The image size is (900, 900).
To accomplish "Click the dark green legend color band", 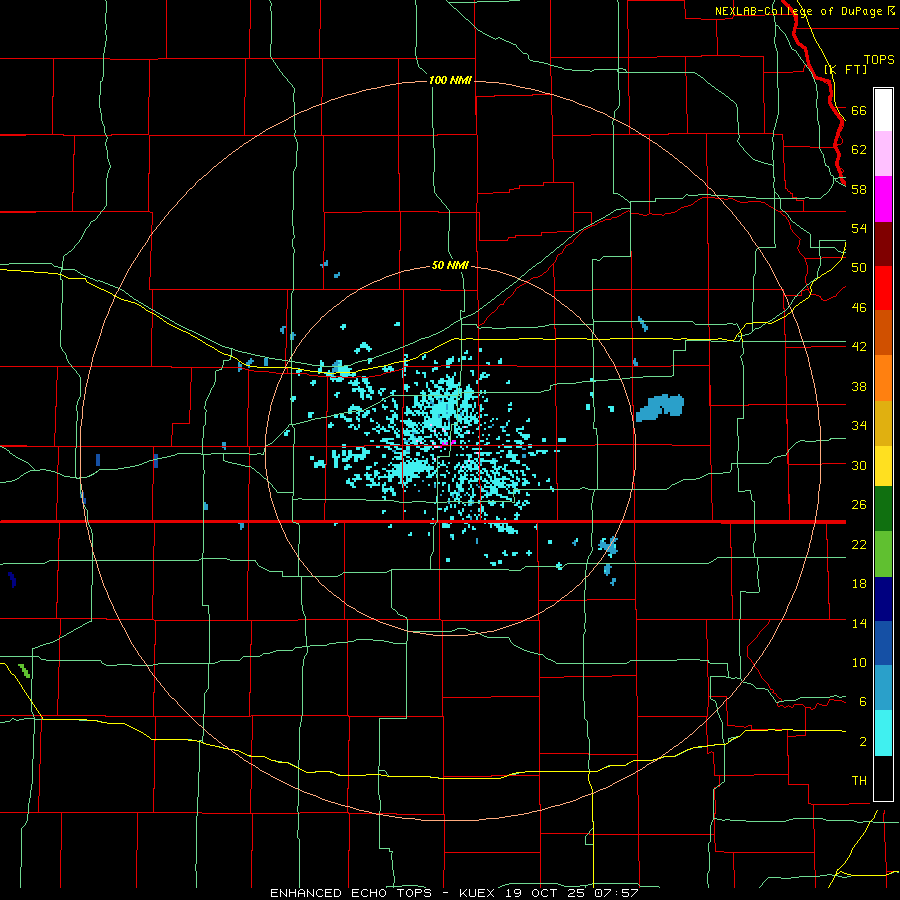I will [883, 509].
